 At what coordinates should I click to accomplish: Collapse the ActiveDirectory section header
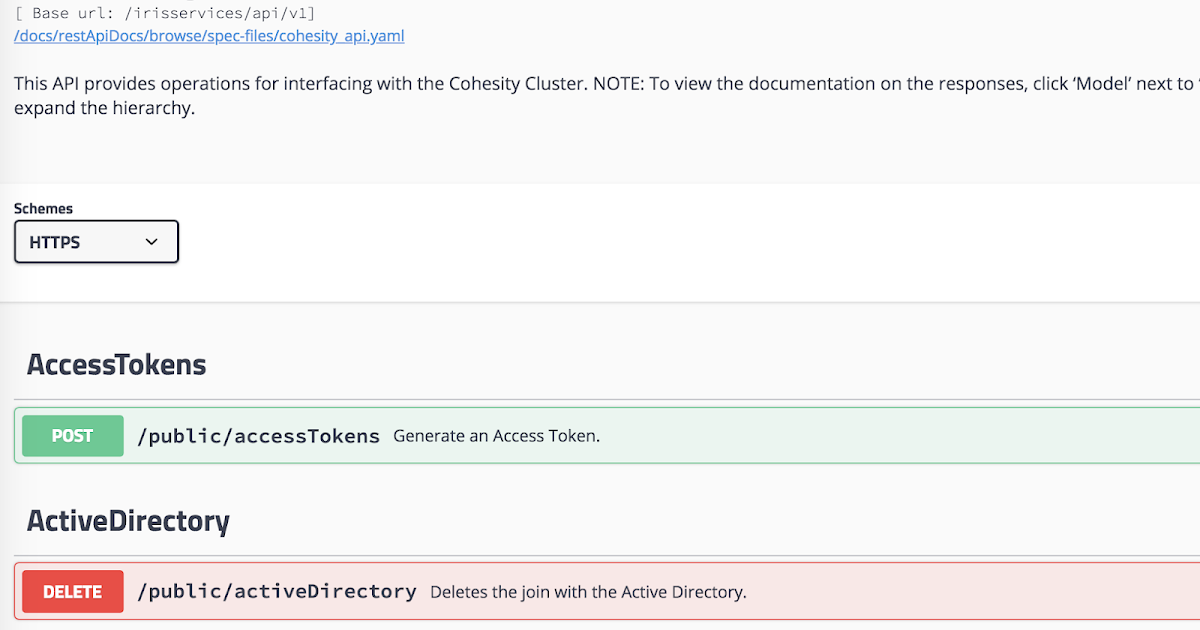point(128,521)
